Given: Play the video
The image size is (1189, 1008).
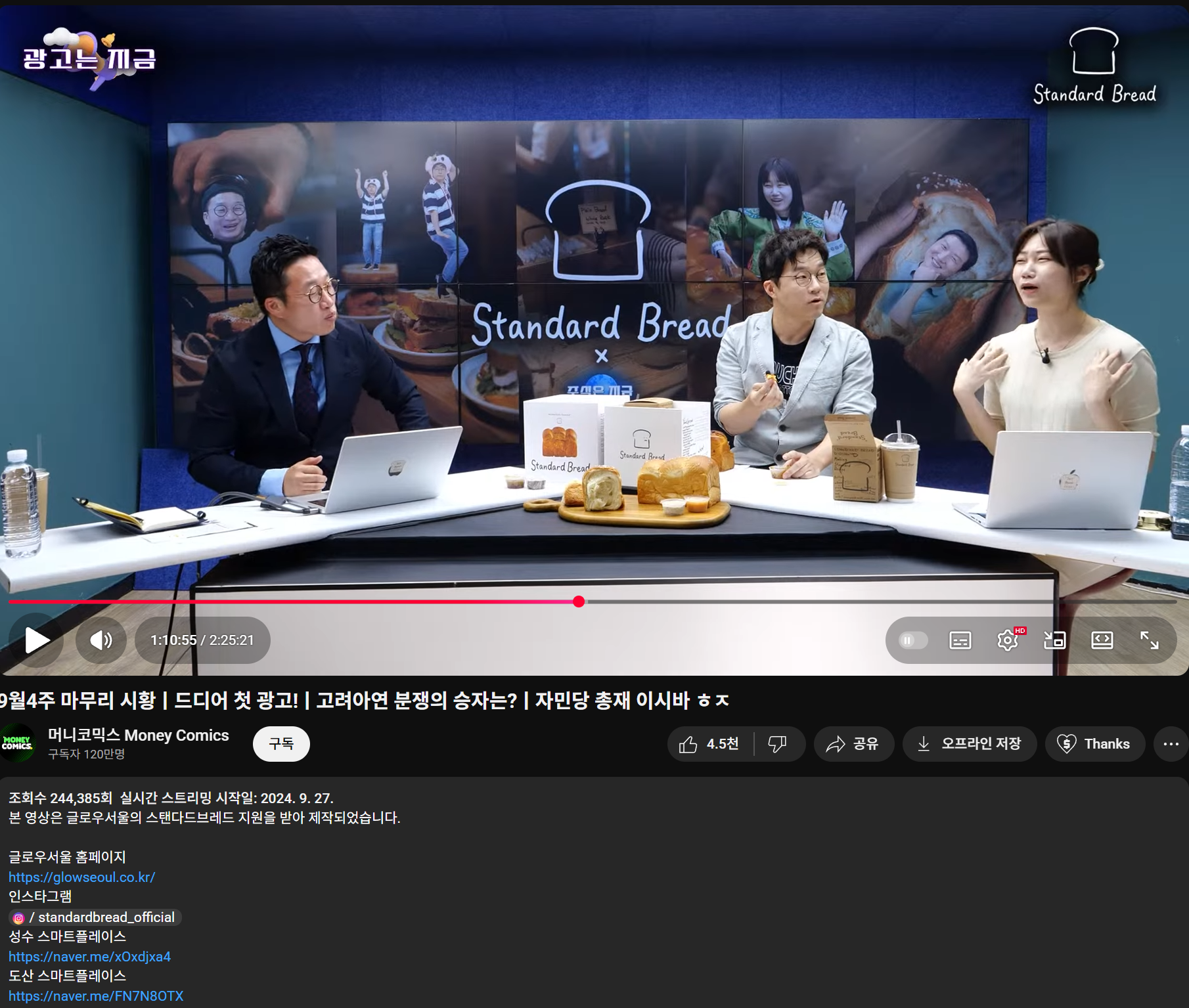Looking at the screenshot, I should (x=37, y=640).
